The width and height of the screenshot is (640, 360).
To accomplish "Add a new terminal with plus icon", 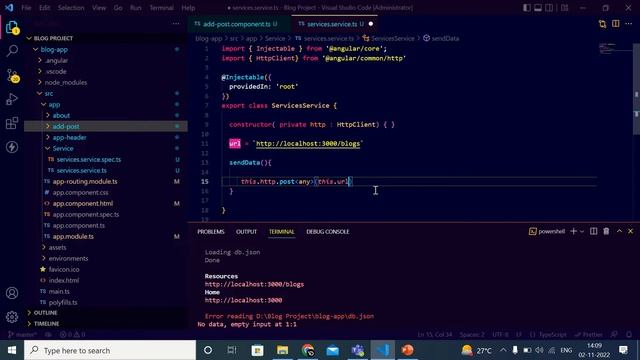I will tap(573, 231).
